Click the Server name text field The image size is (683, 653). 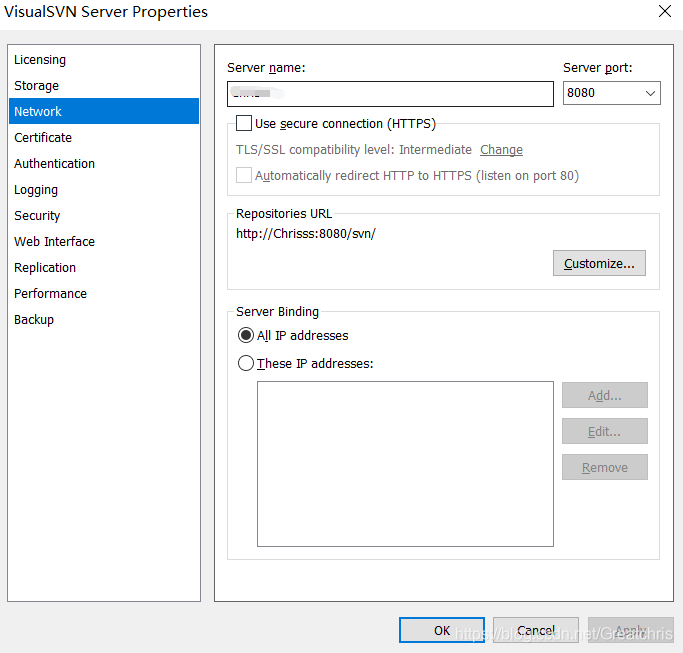pos(390,94)
